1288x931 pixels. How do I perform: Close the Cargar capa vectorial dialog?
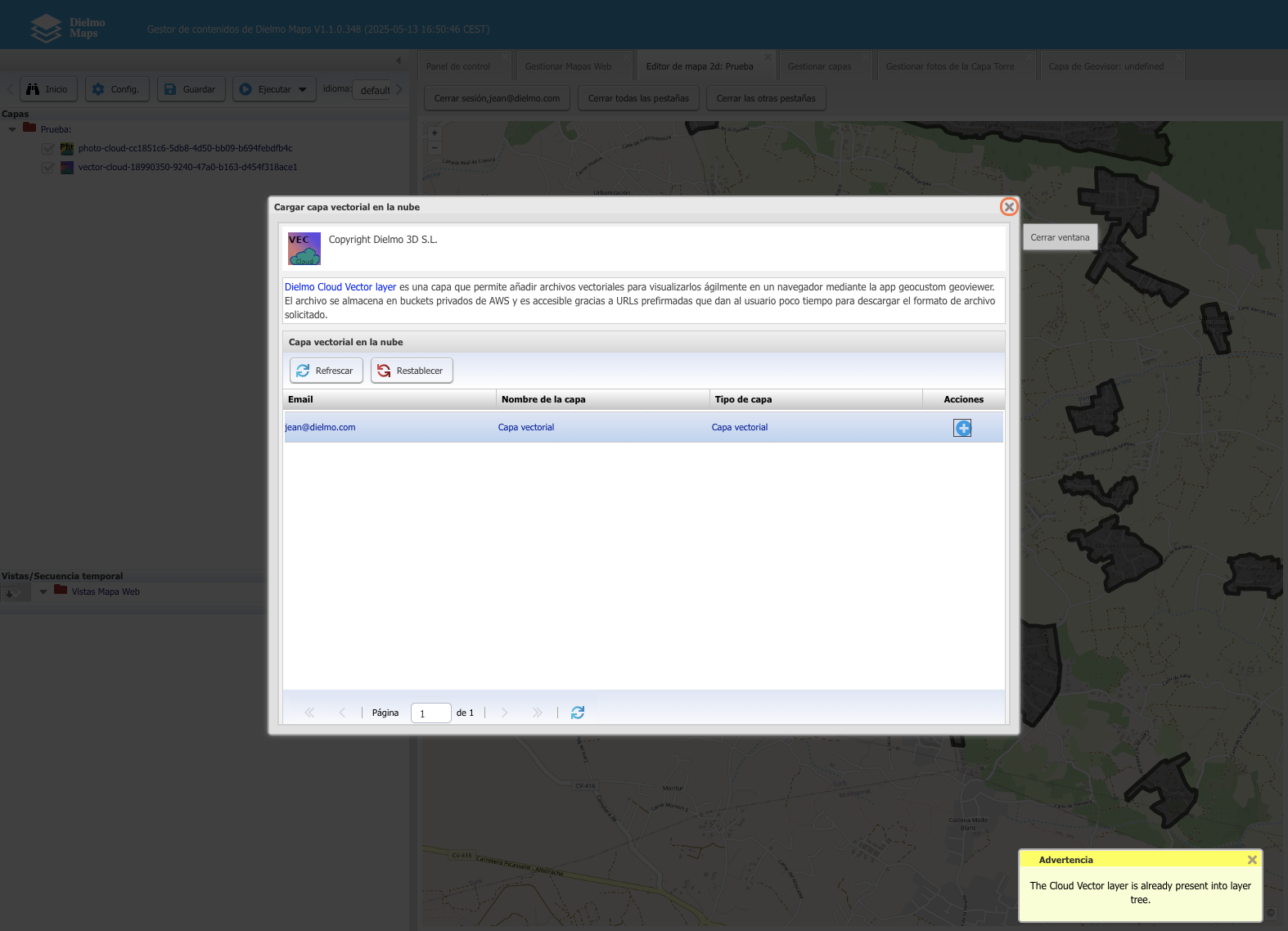[1009, 207]
